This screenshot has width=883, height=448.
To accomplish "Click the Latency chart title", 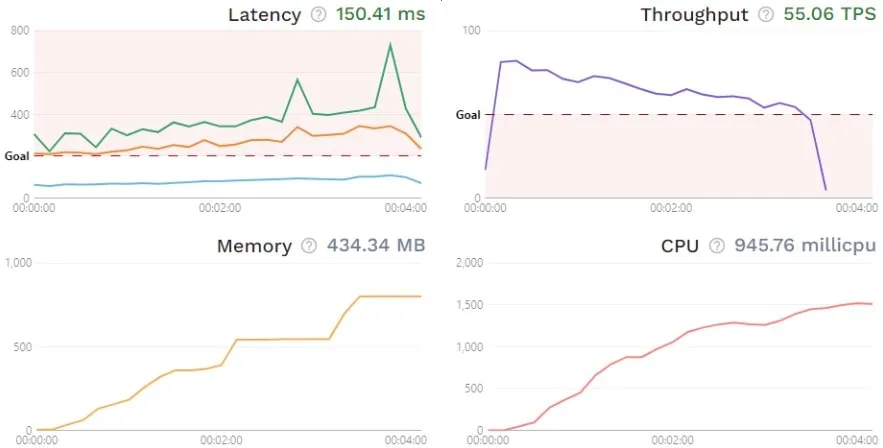I will point(264,15).
